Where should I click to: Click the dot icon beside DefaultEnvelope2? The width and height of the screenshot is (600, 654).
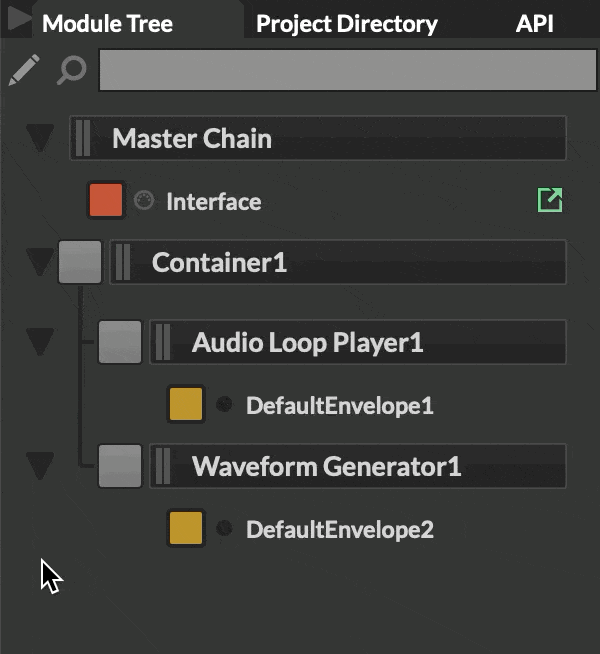coord(224,528)
